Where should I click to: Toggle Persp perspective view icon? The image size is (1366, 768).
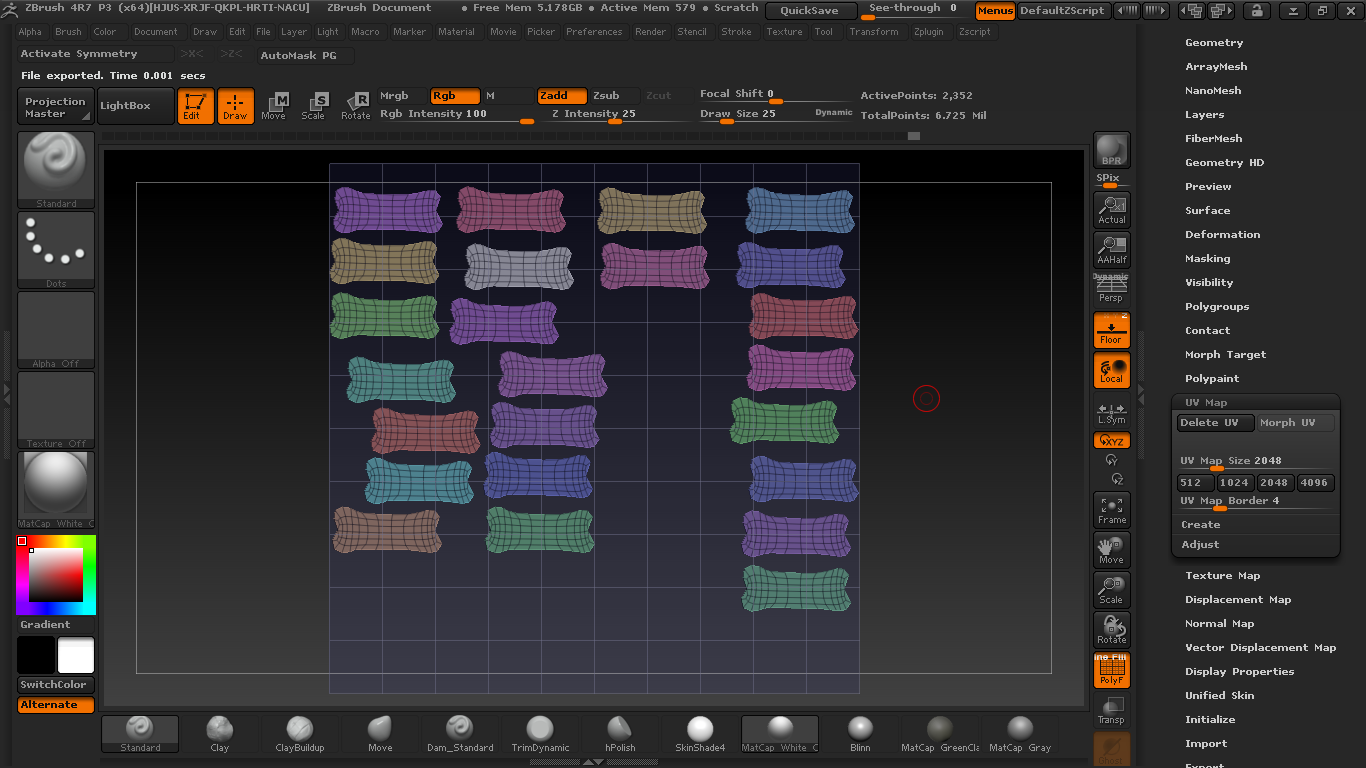[x=1111, y=288]
